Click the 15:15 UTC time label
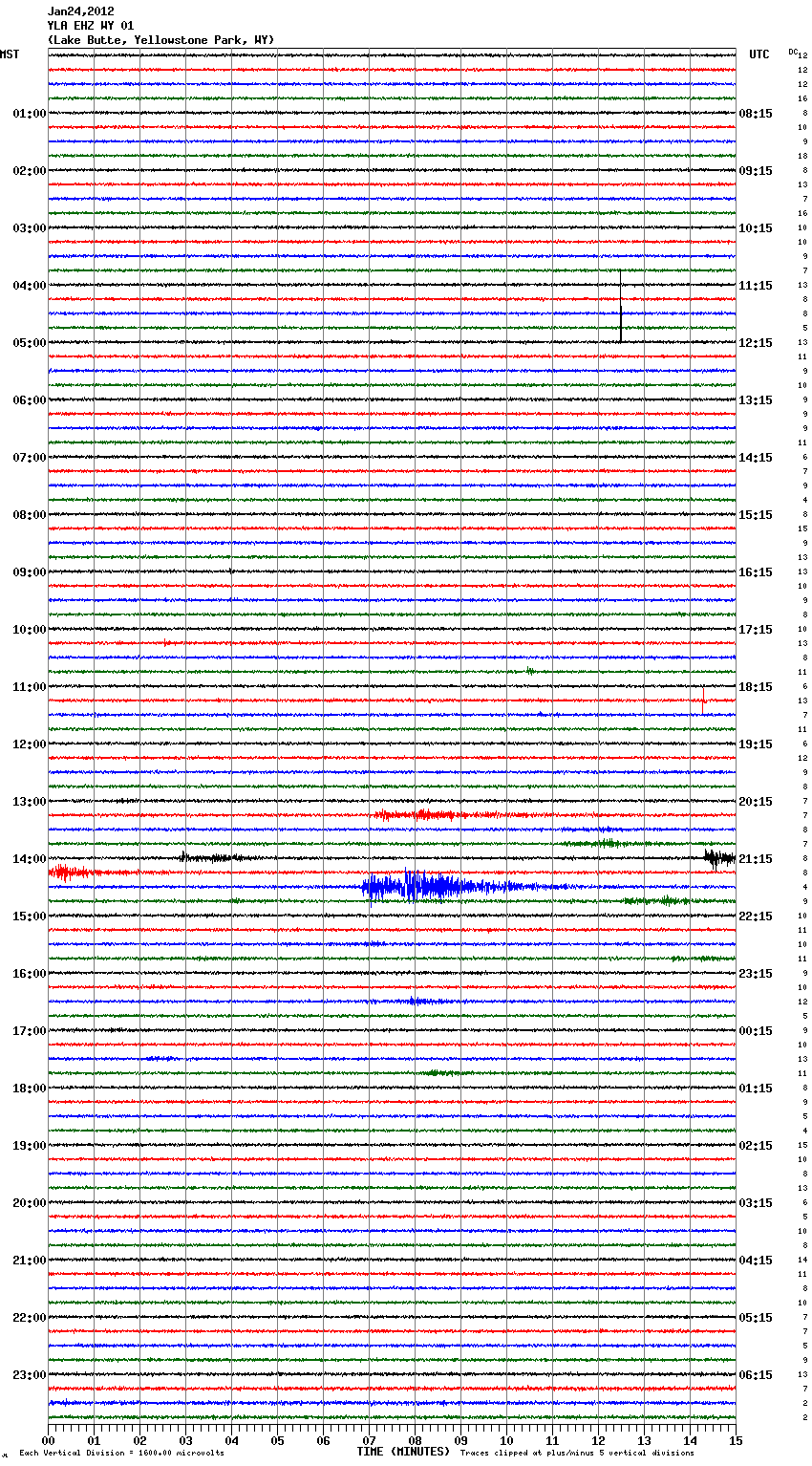 tap(756, 515)
